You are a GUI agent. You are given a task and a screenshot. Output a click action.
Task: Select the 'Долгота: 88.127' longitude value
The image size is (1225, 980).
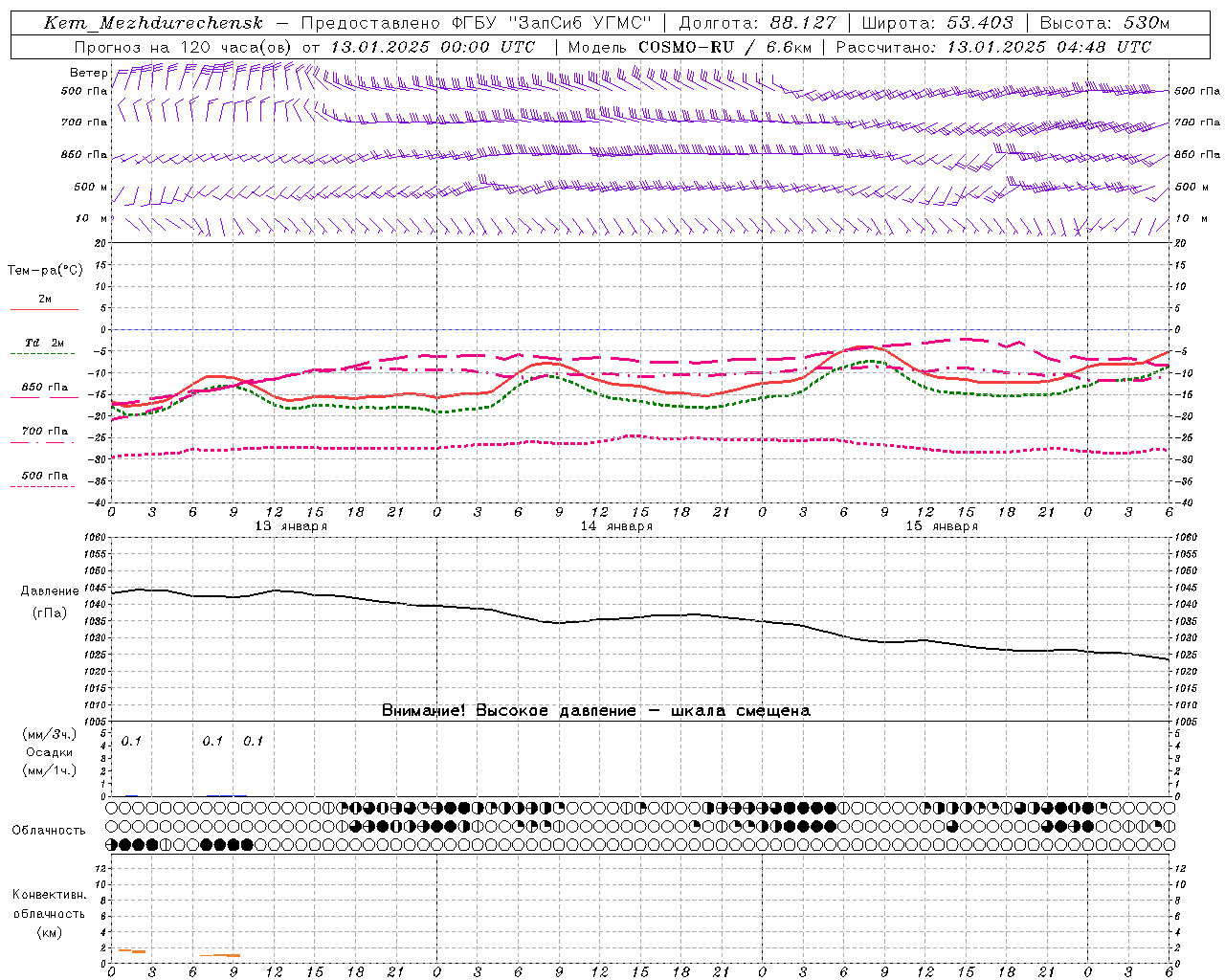tap(758, 23)
